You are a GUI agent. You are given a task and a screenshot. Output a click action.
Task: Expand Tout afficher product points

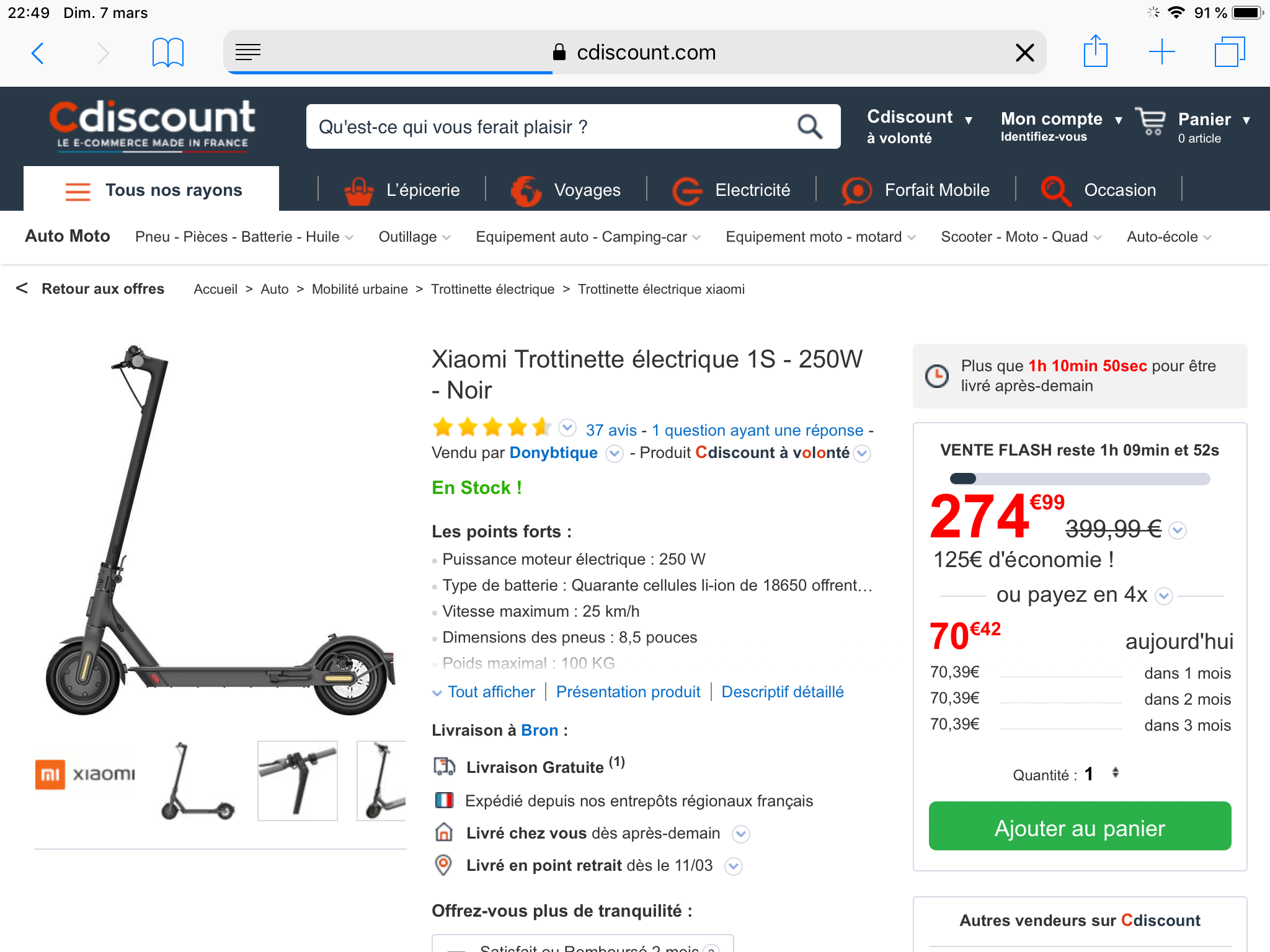tap(484, 692)
